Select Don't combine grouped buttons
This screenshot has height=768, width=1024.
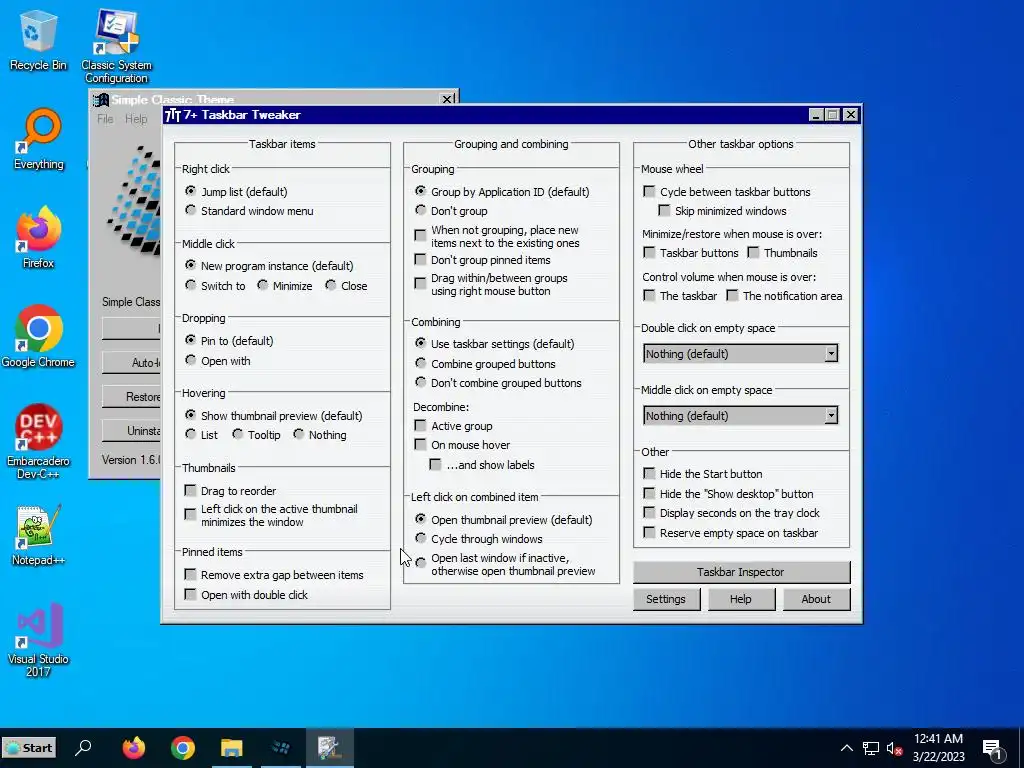421,382
